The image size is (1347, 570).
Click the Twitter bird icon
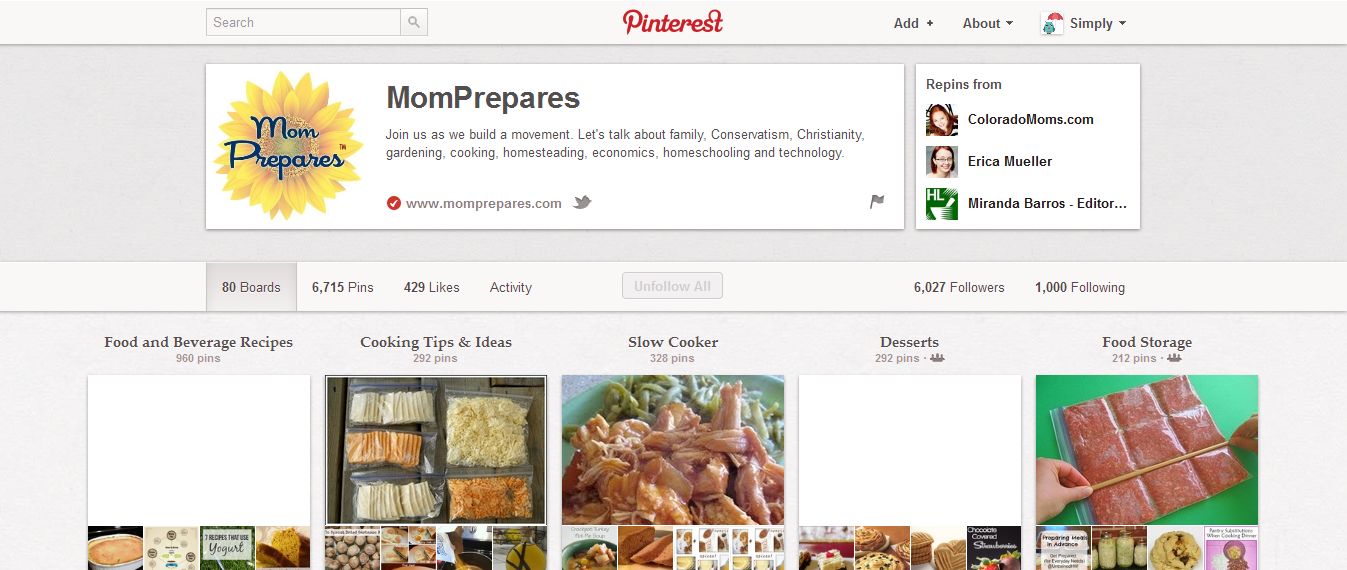click(582, 202)
